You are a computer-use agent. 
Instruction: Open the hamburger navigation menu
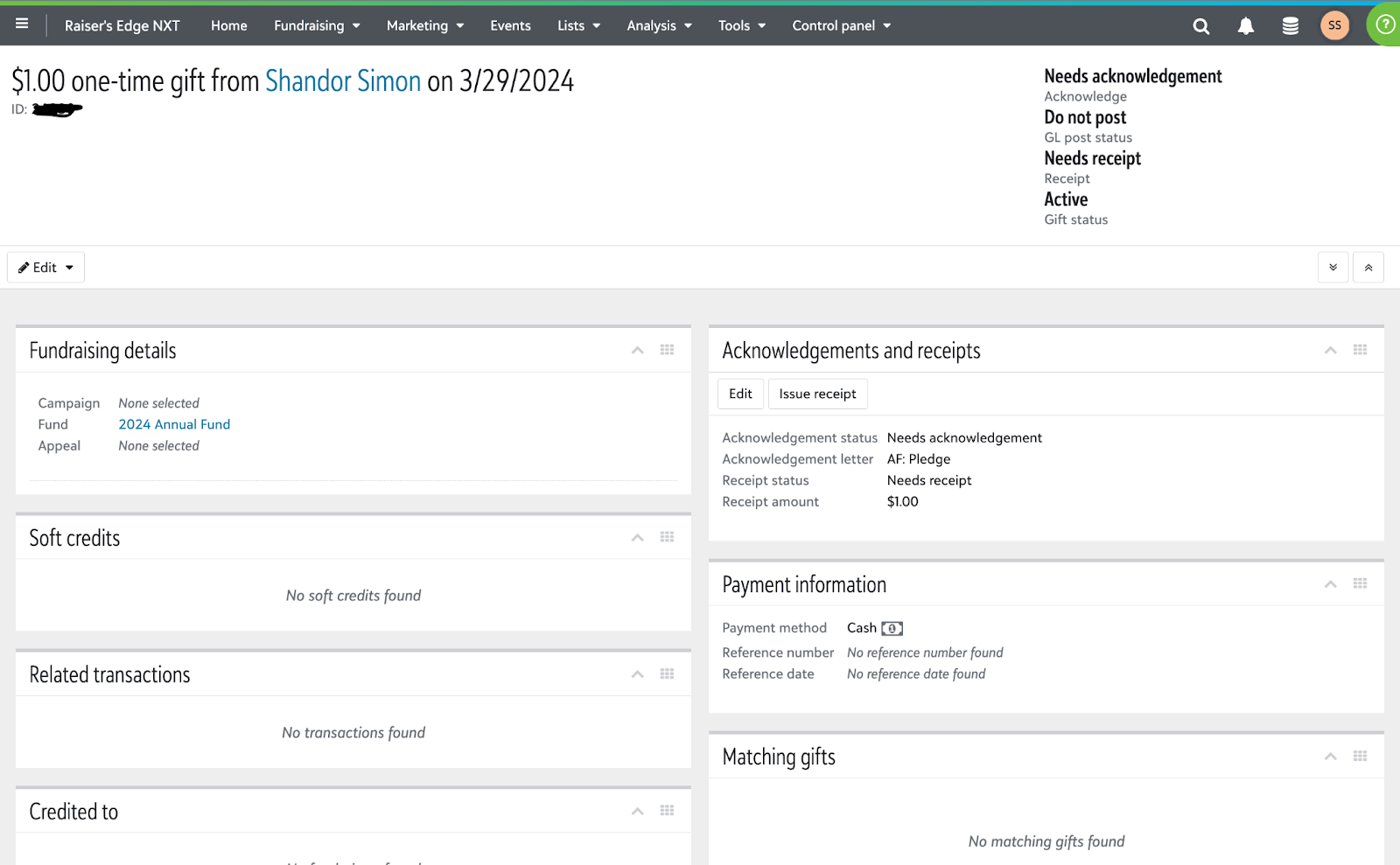tap(22, 24)
